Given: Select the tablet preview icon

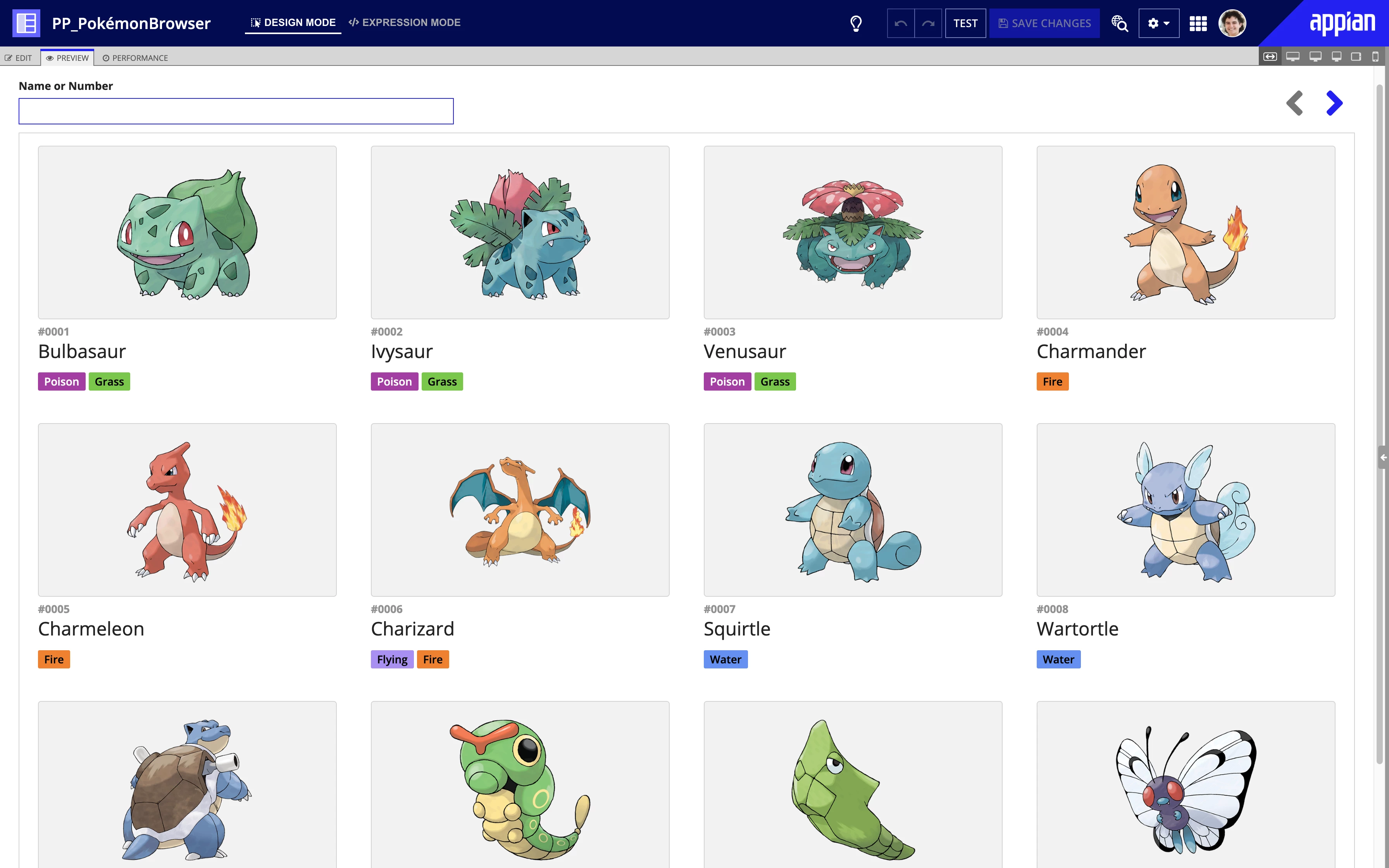Looking at the screenshot, I should (1356, 57).
